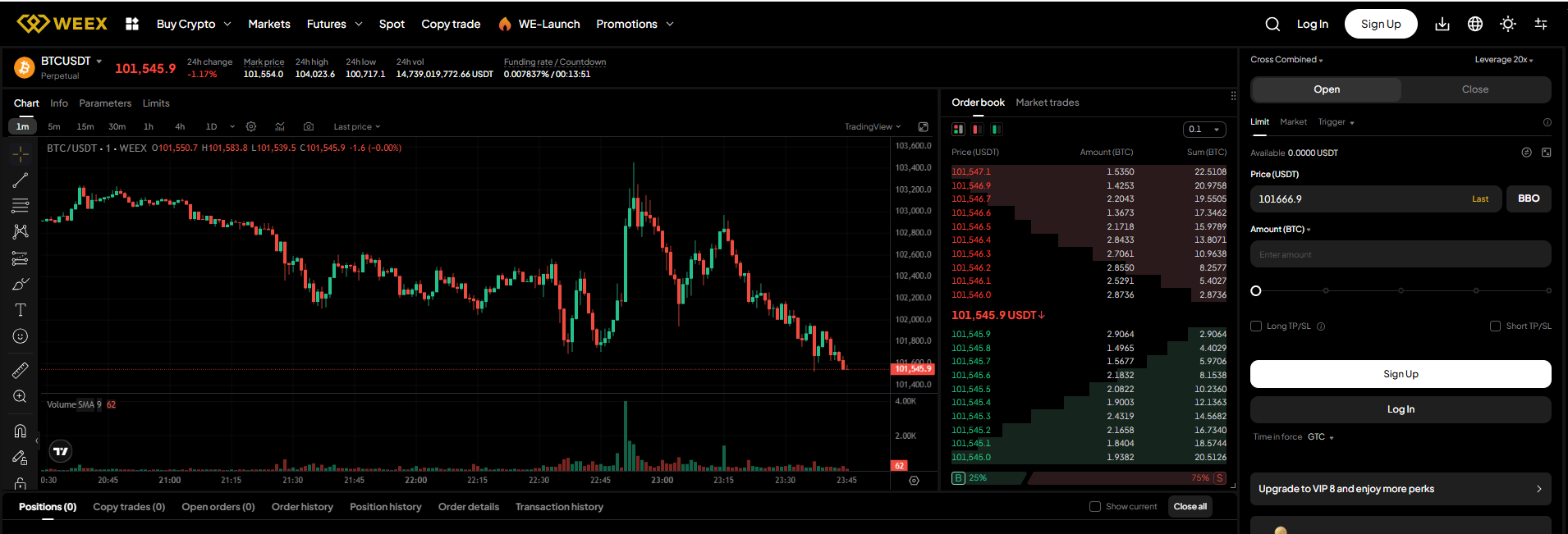Enable the Short TP/SL checkbox
Viewport: 1568px width, 534px height.
(x=1495, y=326)
